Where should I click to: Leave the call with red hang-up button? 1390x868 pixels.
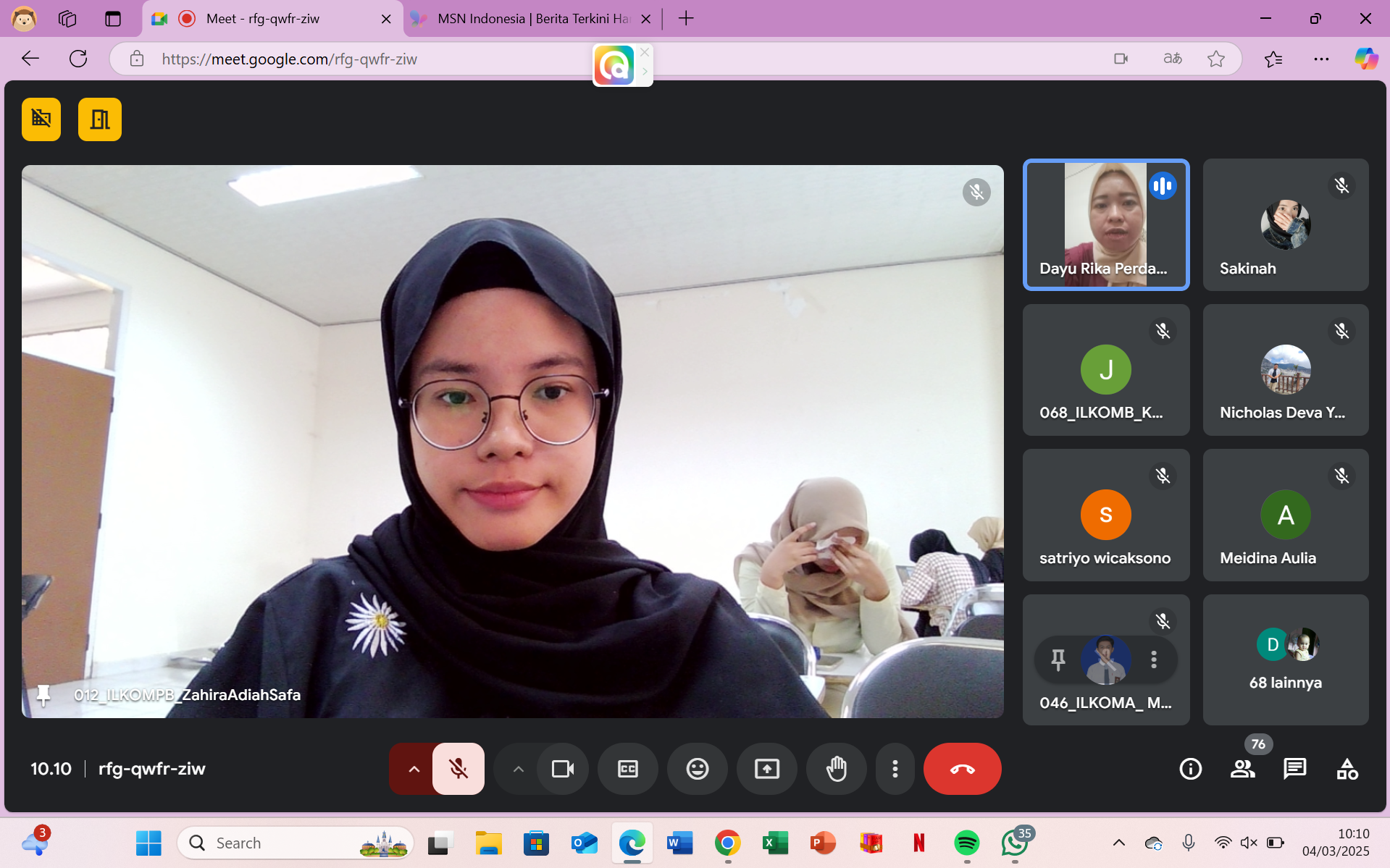click(962, 769)
